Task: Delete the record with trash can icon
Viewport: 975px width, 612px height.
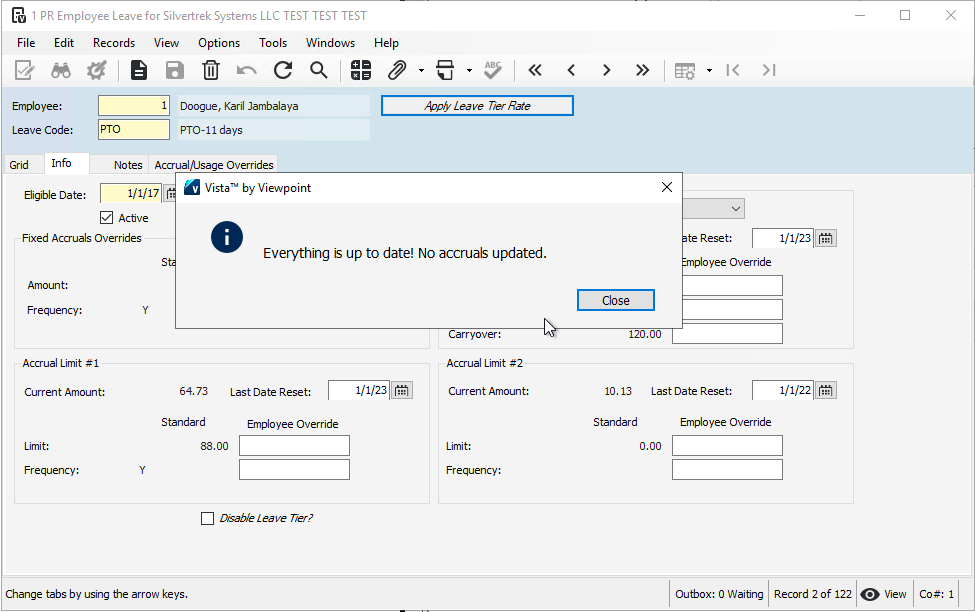Action: pyautogui.click(x=211, y=70)
